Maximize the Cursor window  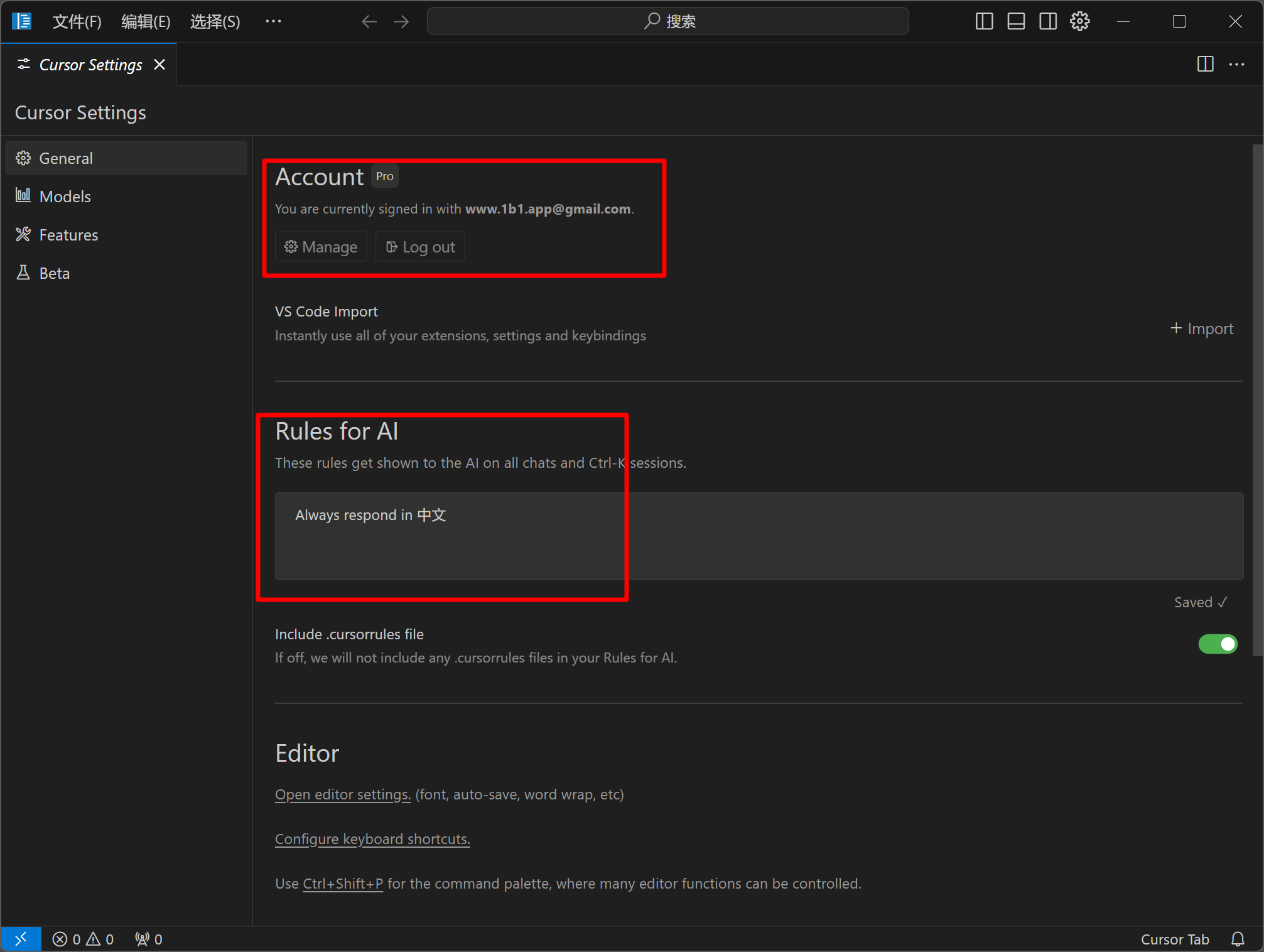click(x=1179, y=21)
